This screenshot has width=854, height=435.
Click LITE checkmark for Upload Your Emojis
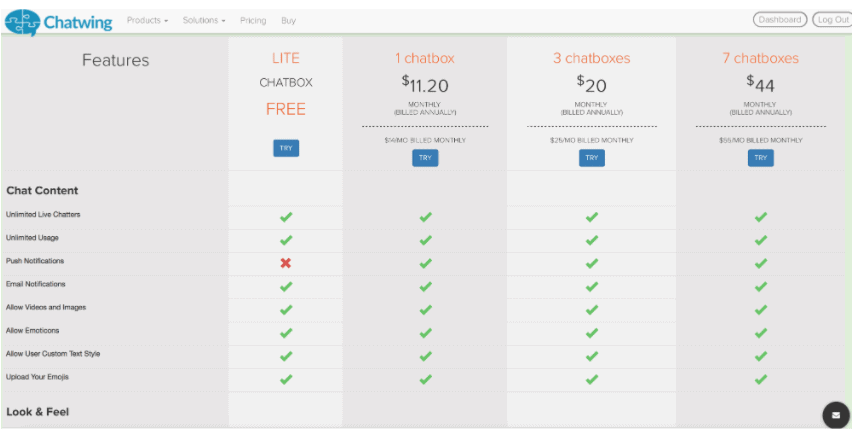click(286, 379)
